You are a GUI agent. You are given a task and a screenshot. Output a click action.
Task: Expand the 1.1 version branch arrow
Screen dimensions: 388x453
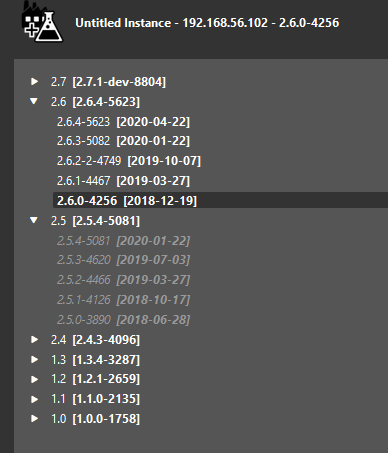[34, 399]
